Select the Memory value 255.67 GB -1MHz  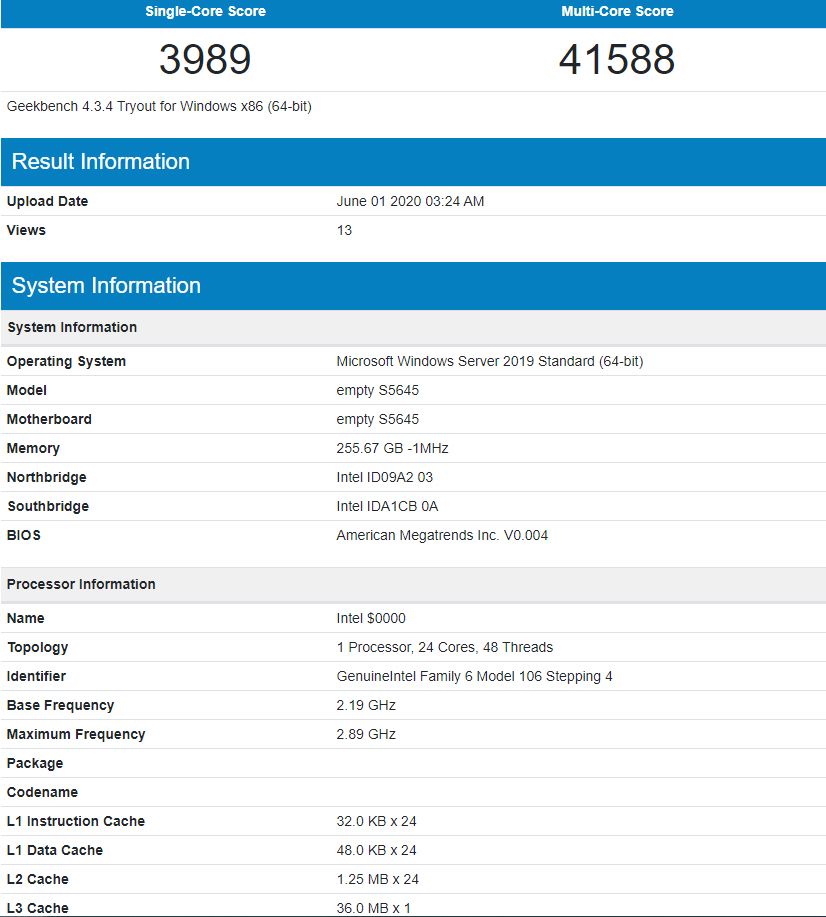tap(392, 449)
